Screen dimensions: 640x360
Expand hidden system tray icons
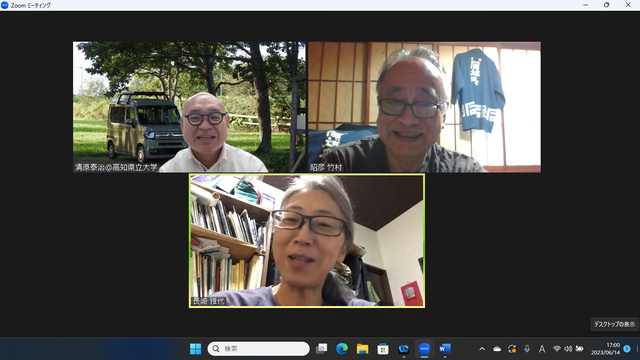(x=482, y=349)
